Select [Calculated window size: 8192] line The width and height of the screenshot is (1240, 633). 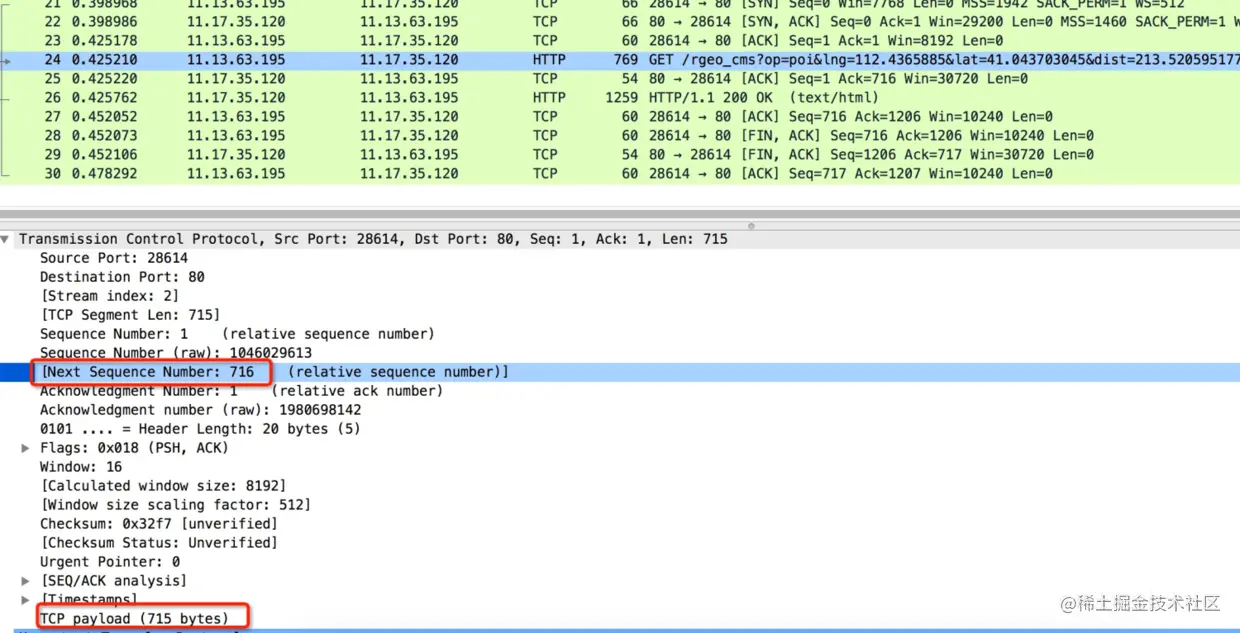point(163,486)
